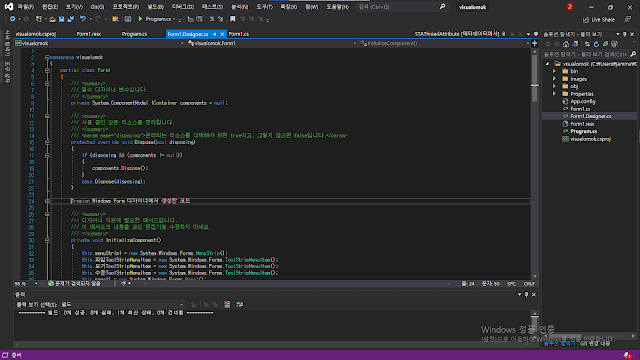Screen dimensions: 640x360
Task: Click the comment selected lines icon
Action: [211, 19]
